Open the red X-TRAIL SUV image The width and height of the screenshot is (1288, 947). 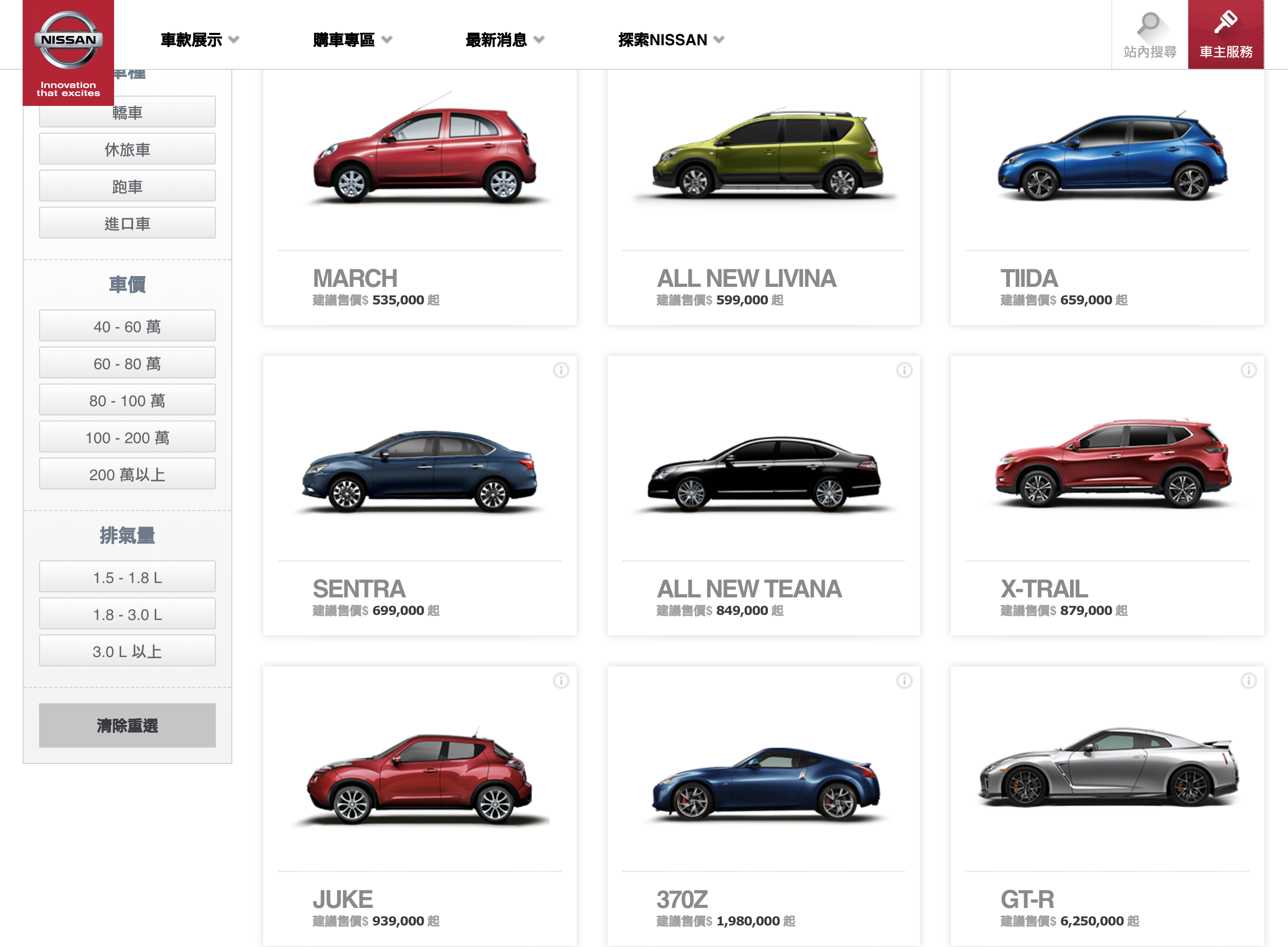point(1113,463)
